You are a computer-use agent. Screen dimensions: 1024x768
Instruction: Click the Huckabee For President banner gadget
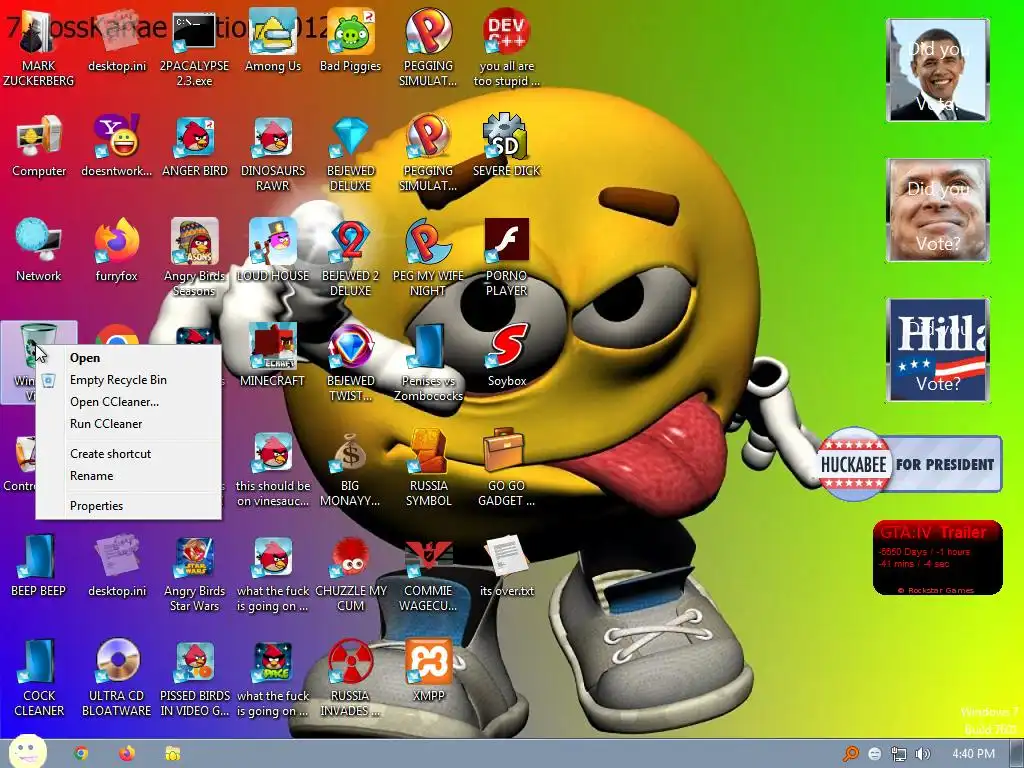click(910, 464)
